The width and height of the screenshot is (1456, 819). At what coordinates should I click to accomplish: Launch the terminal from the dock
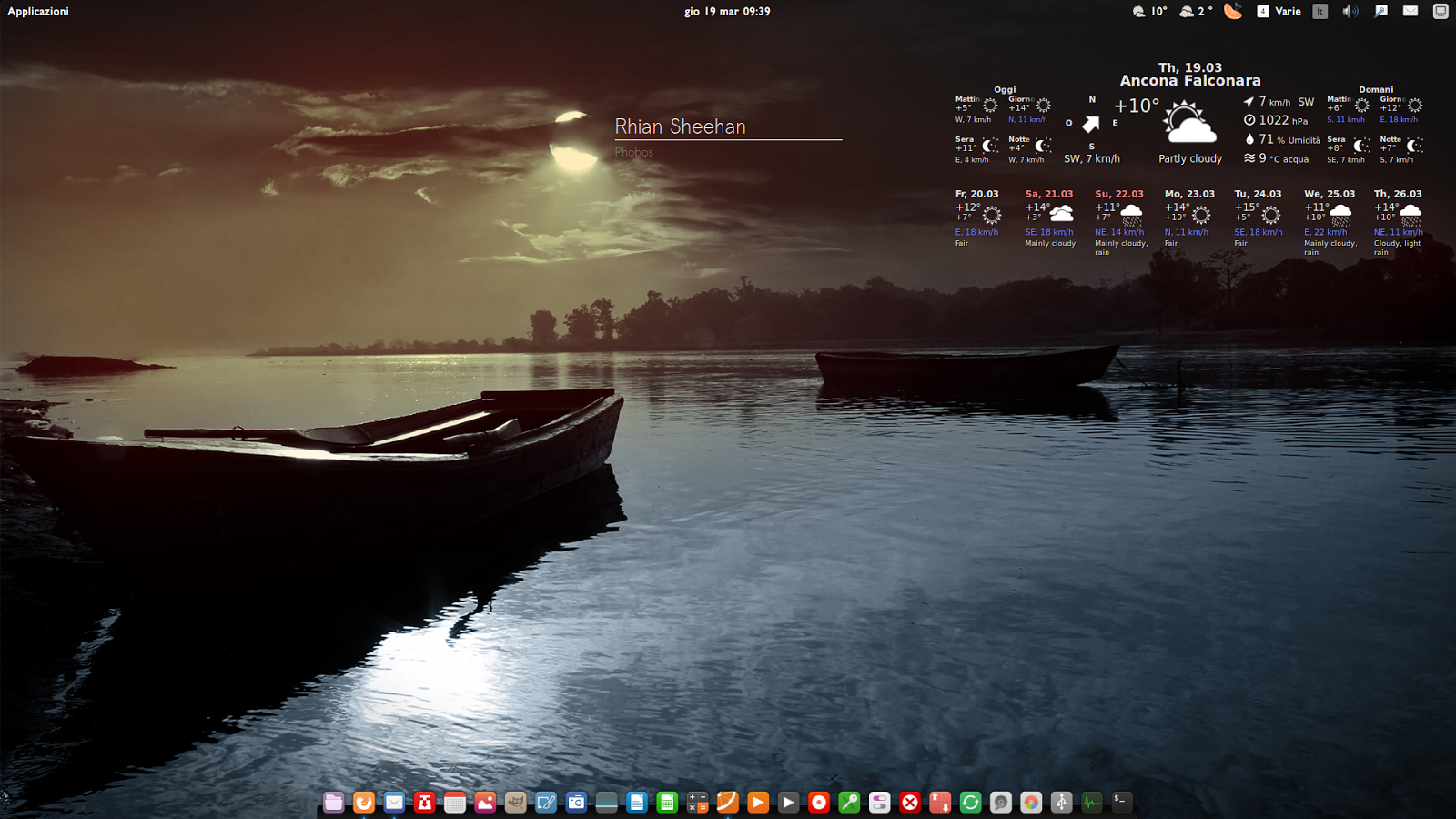(1122, 802)
